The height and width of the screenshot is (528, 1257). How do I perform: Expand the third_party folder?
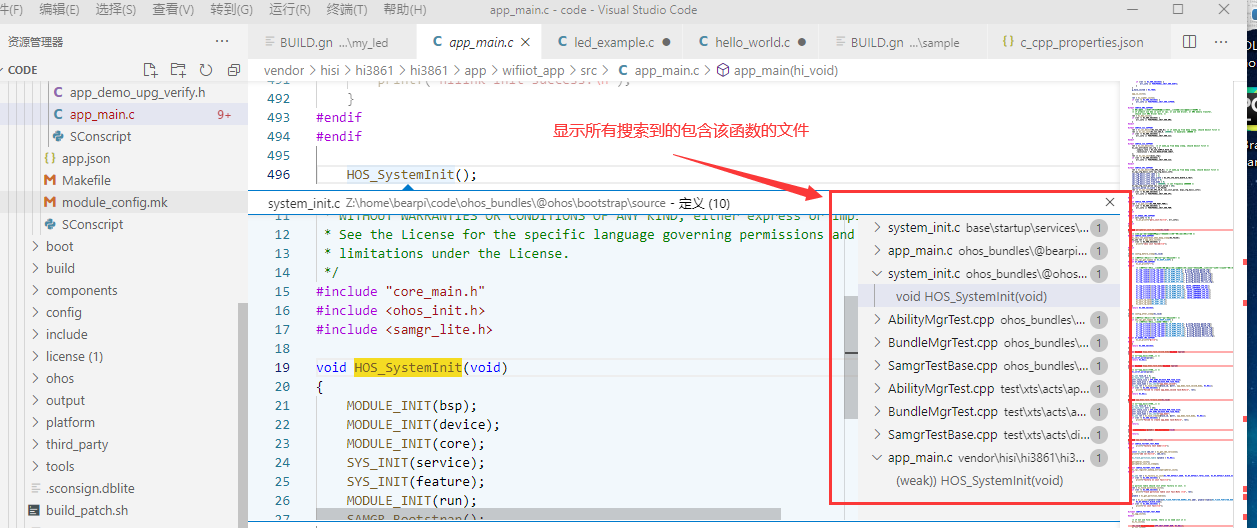[x=76, y=444]
